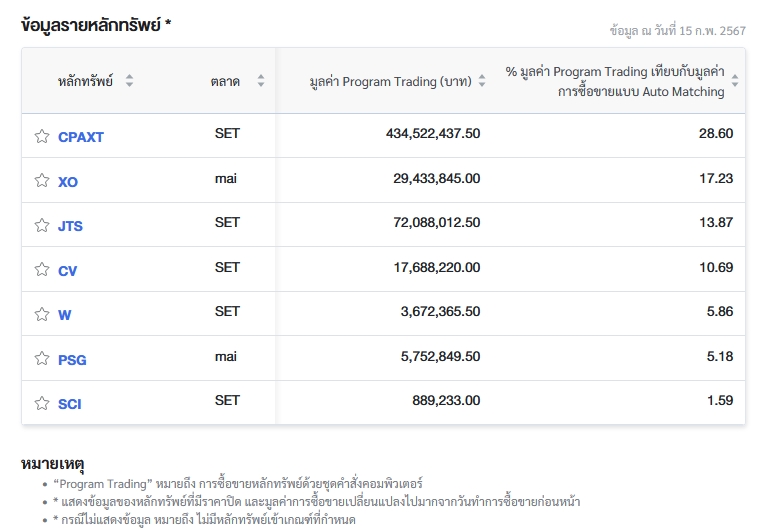Star the XO security as favorite

point(42,181)
